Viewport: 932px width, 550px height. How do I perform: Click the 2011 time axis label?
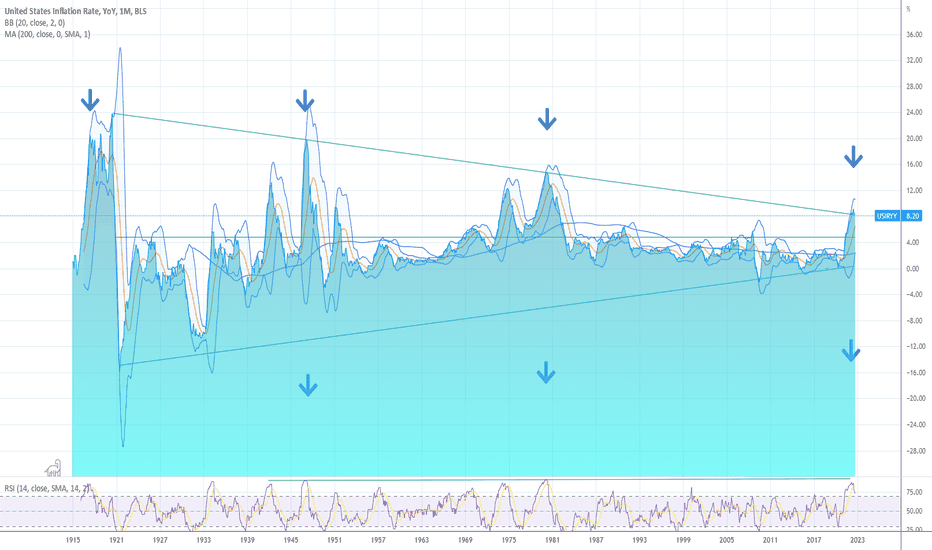coord(770,540)
